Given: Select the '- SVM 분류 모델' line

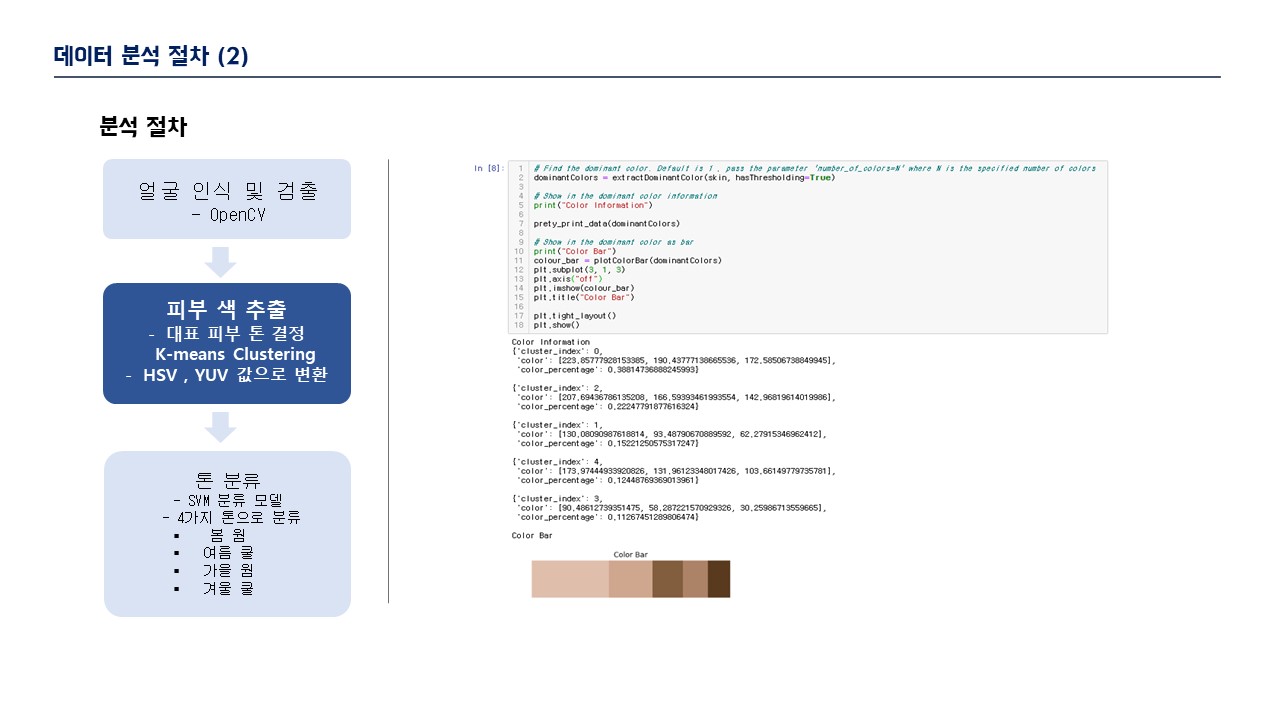Looking at the screenshot, I should (x=227, y=500).
